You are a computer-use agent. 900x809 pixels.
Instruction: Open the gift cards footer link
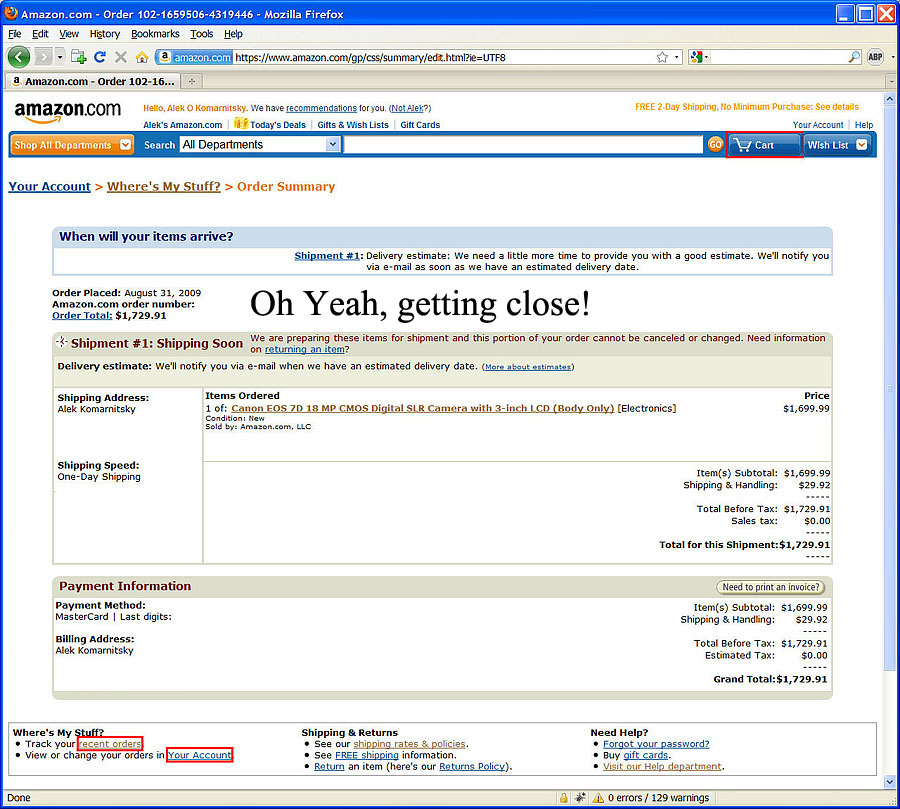646,755
